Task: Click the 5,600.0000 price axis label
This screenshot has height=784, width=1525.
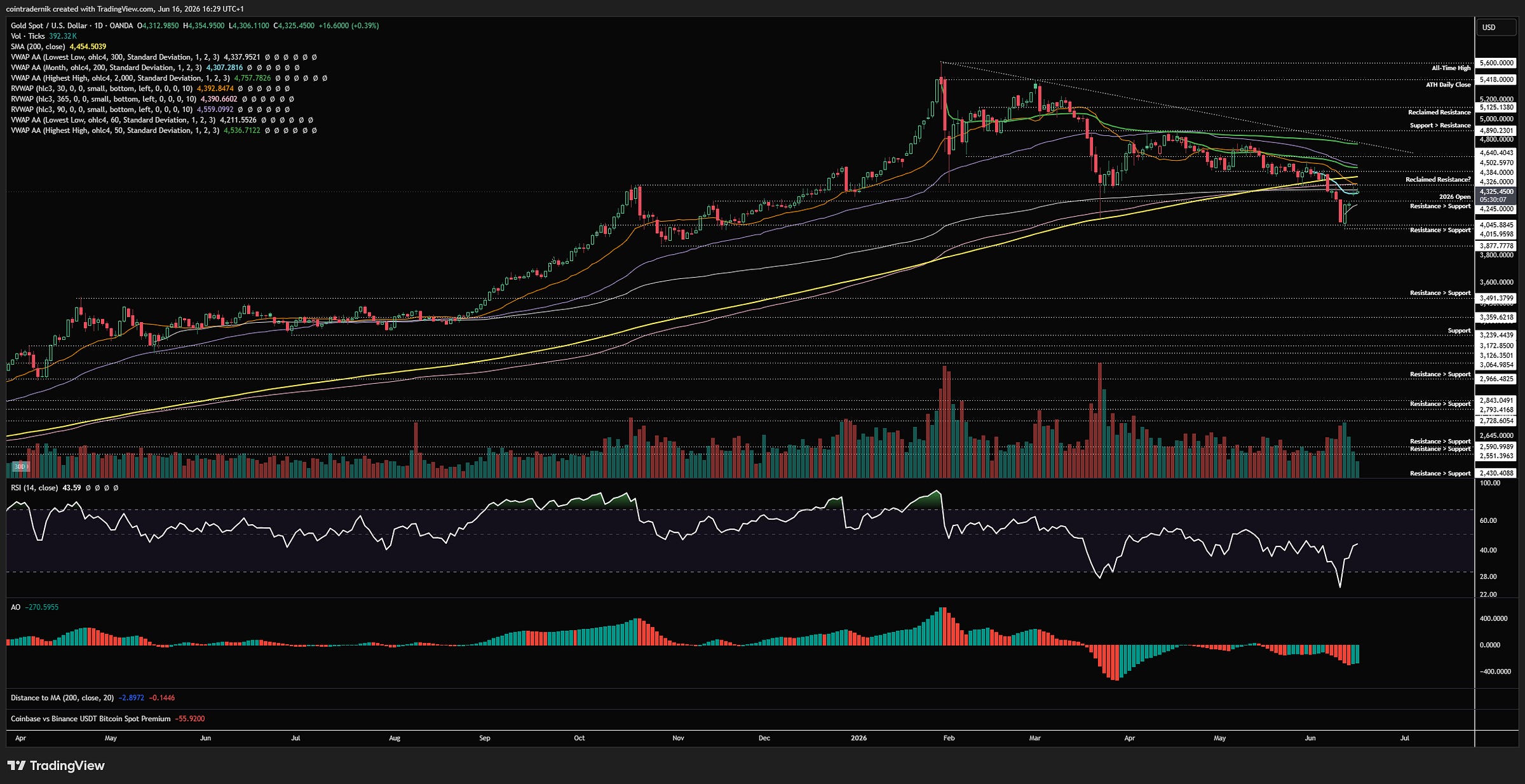Action: 1496,63
